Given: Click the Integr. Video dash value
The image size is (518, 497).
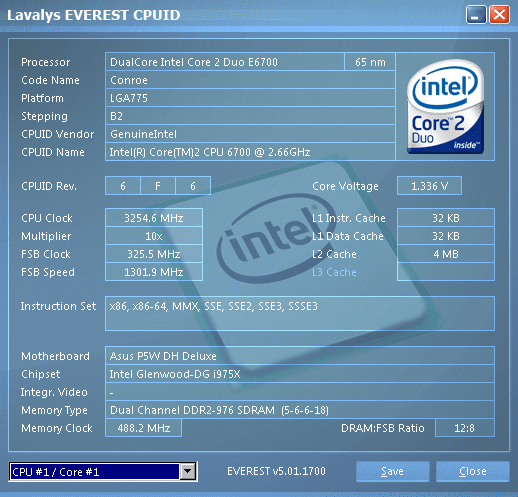Looking at the screenshot, I should (300, 392).
